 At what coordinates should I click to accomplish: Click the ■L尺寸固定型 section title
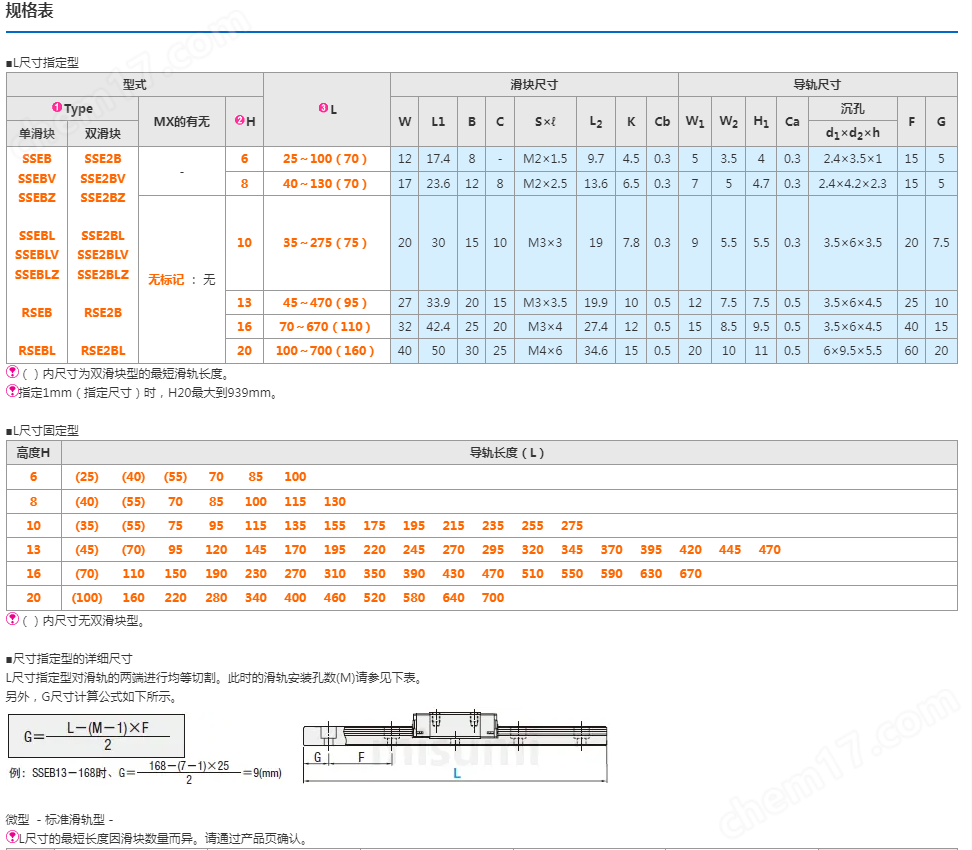click(x=42, y=430)
